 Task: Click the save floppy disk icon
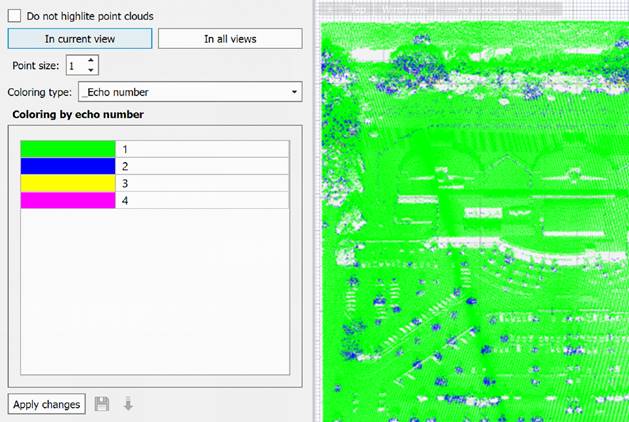102,404
